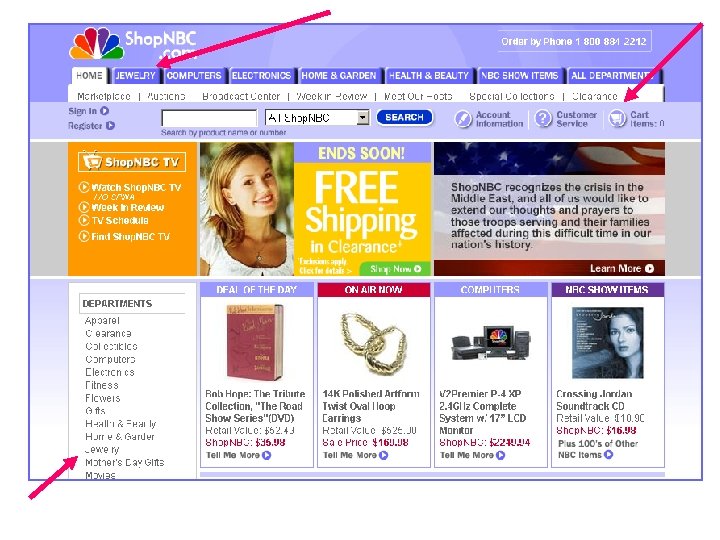Open the Week in Review submenu link
Screen dimensions: 720x540
tap(332, 96)
